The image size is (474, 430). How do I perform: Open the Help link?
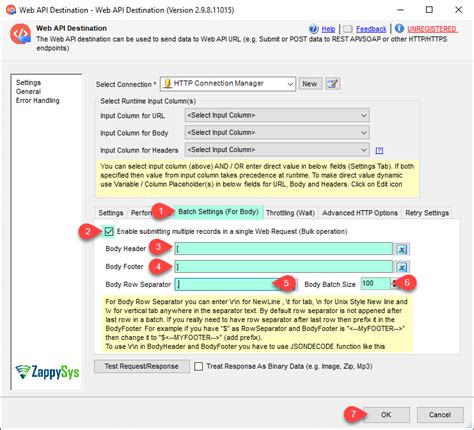[x=328, y=29]
